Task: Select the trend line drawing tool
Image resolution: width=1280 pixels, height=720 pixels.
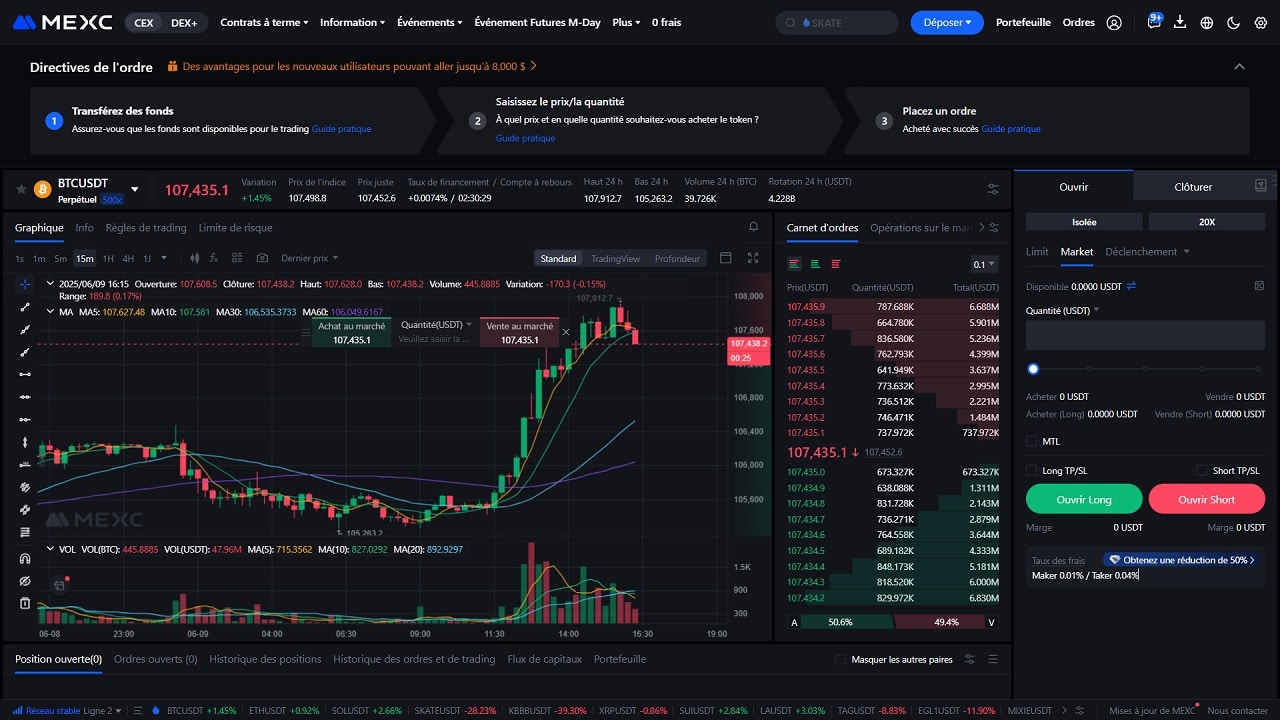Action: (25, 307)
